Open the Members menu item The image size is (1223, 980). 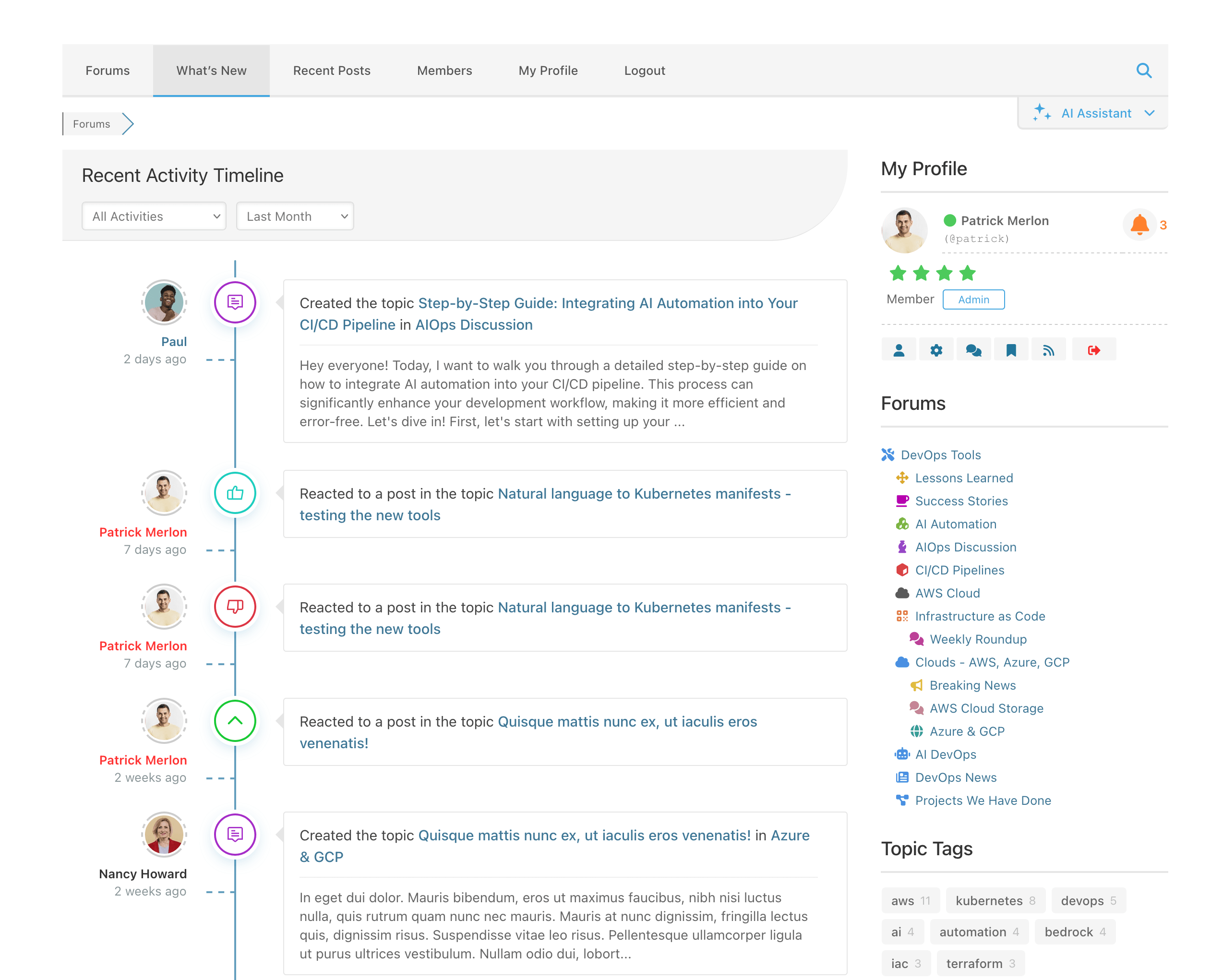click(444, 71)
